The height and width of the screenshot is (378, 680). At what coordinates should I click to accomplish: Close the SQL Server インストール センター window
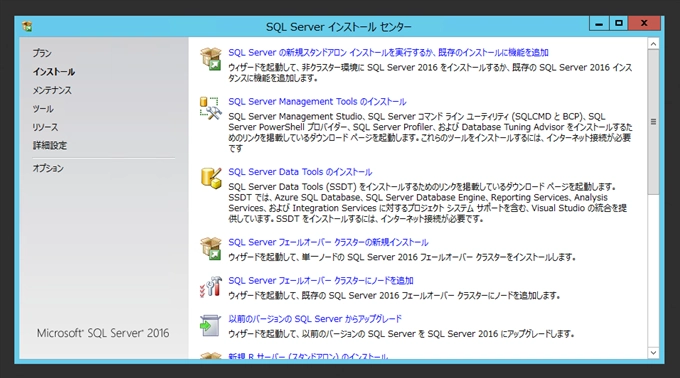[644, 23]
